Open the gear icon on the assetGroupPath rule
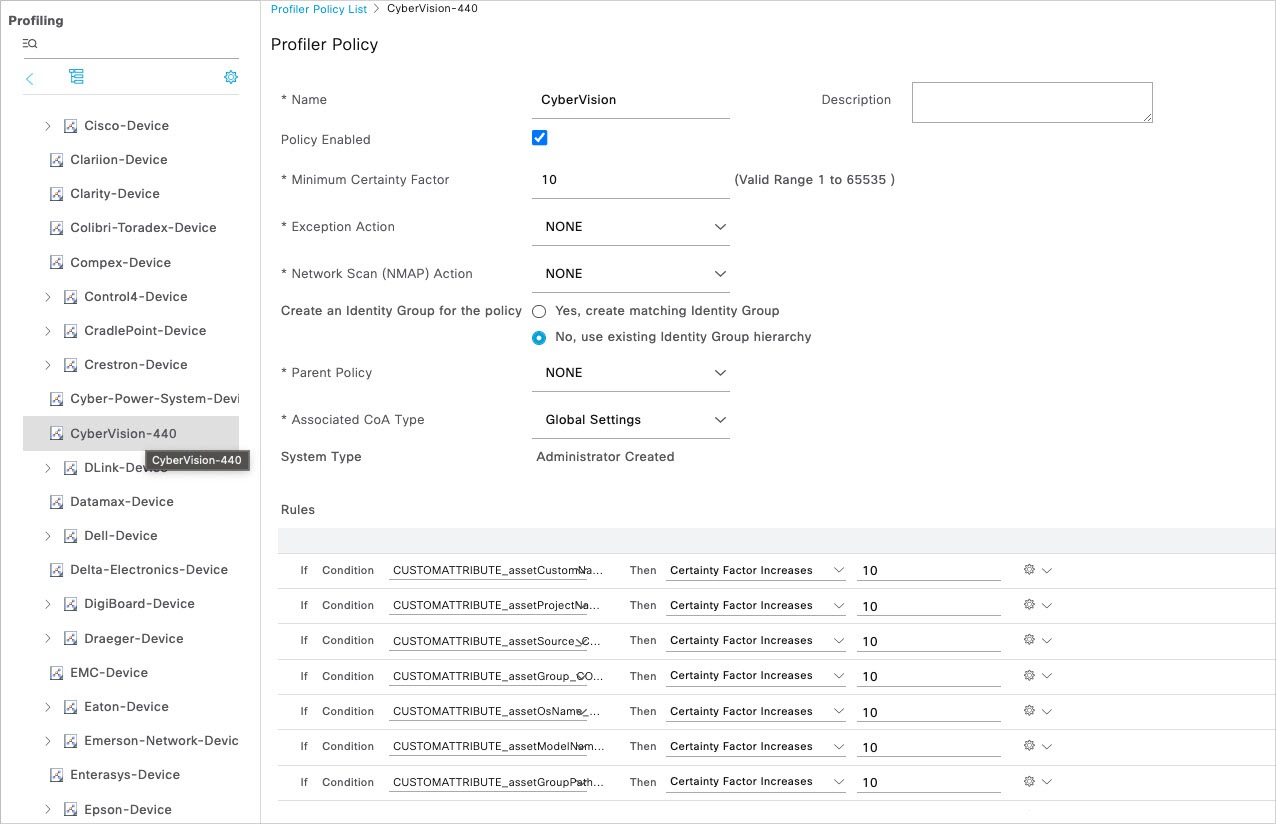Image resolution: width=1276 pixels, height=824 pixels. click(1029, 781)
